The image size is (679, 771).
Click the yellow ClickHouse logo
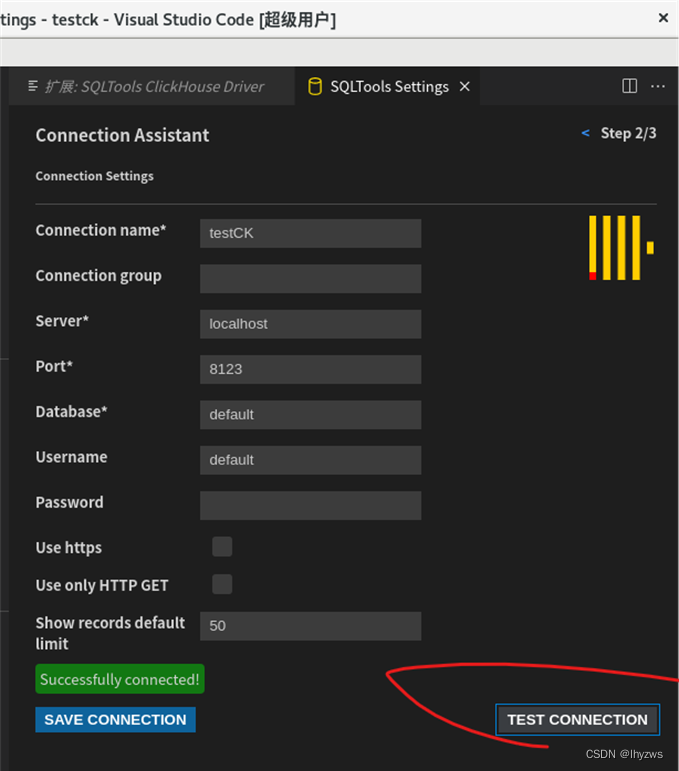click(x=621, y=248)
